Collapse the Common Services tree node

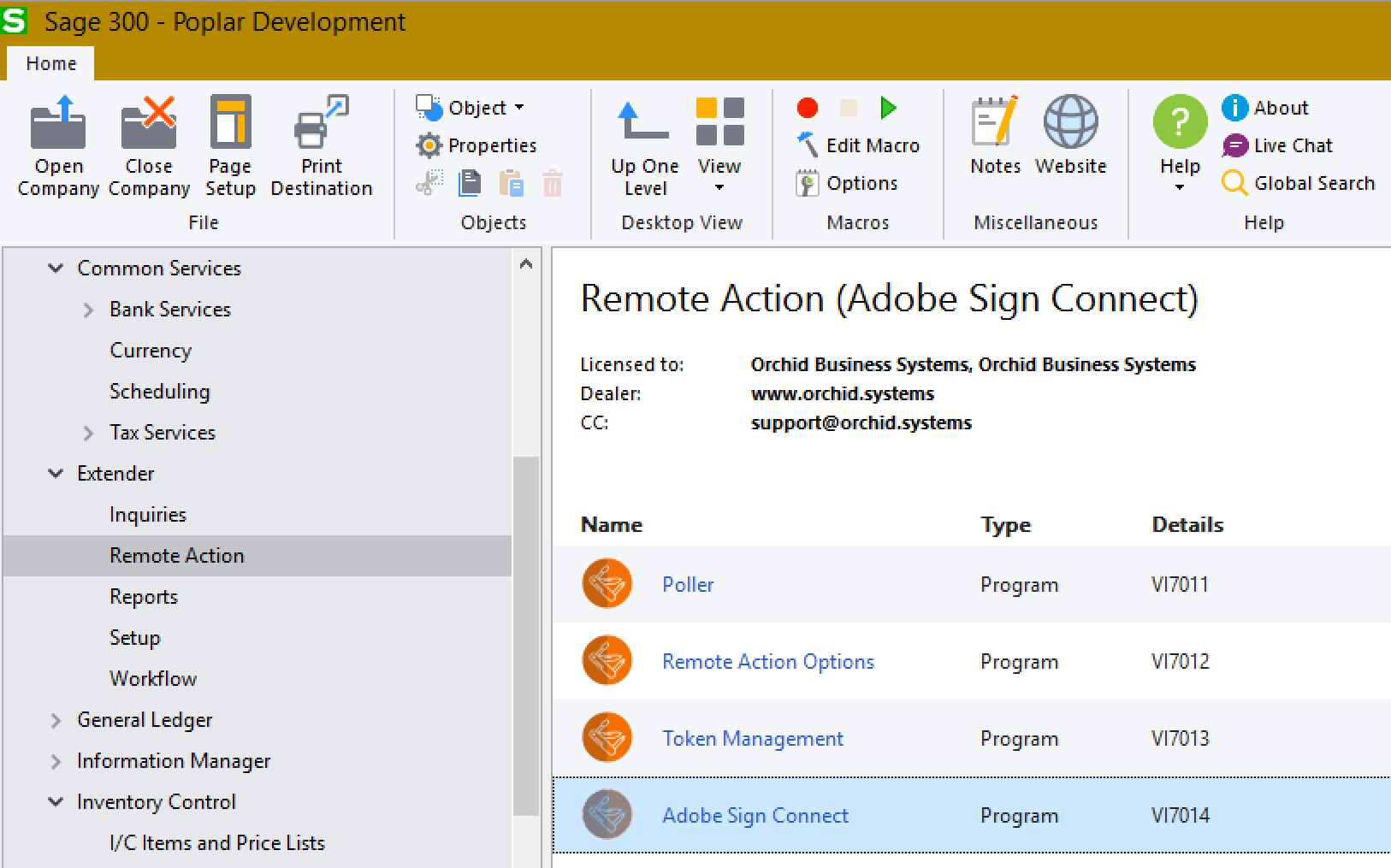click(56, 269)
